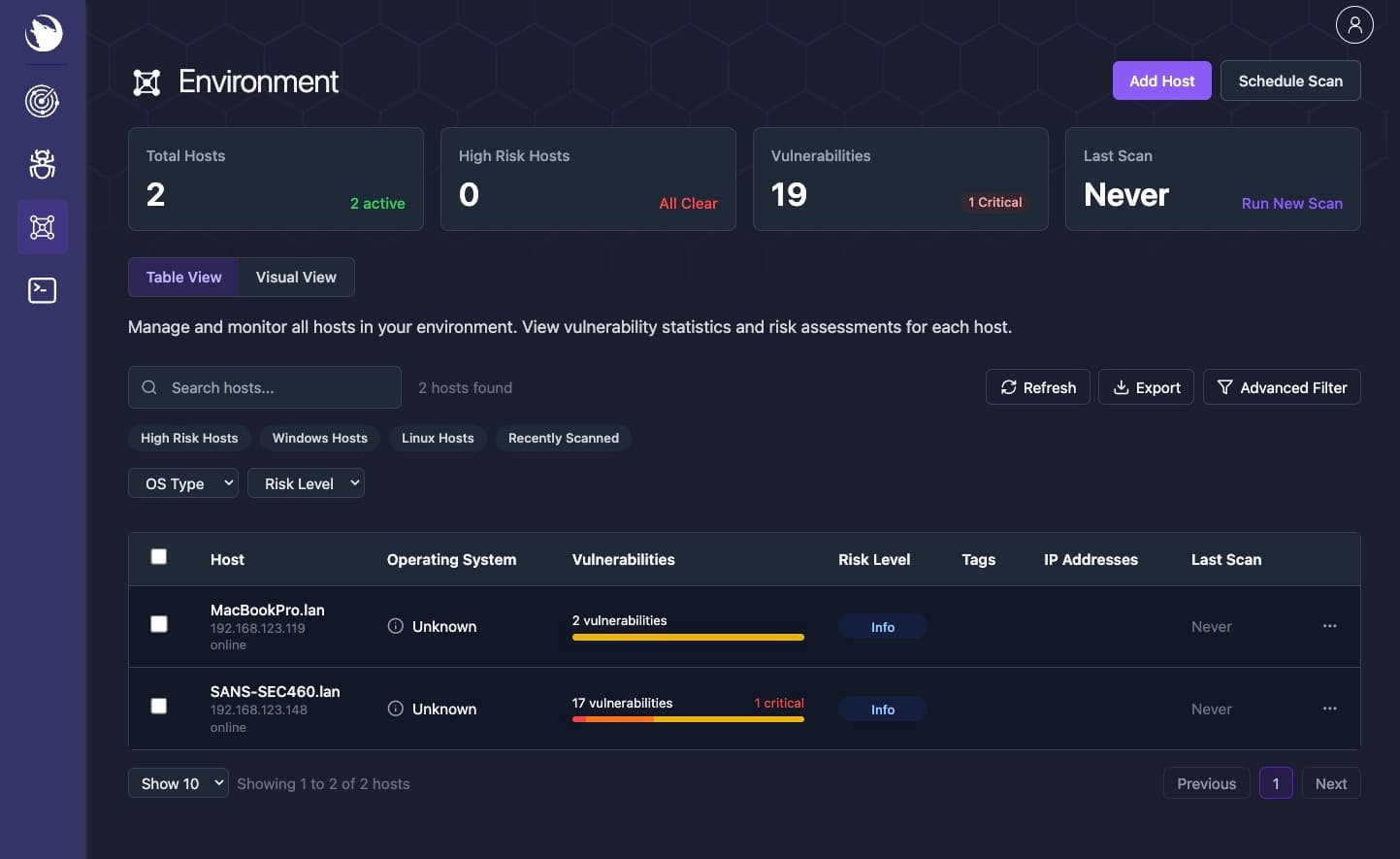1400x859 pixels.
Task: Open the ellipsis menu for SANS-SEC460.lan row
Action: coord(1329,709)
